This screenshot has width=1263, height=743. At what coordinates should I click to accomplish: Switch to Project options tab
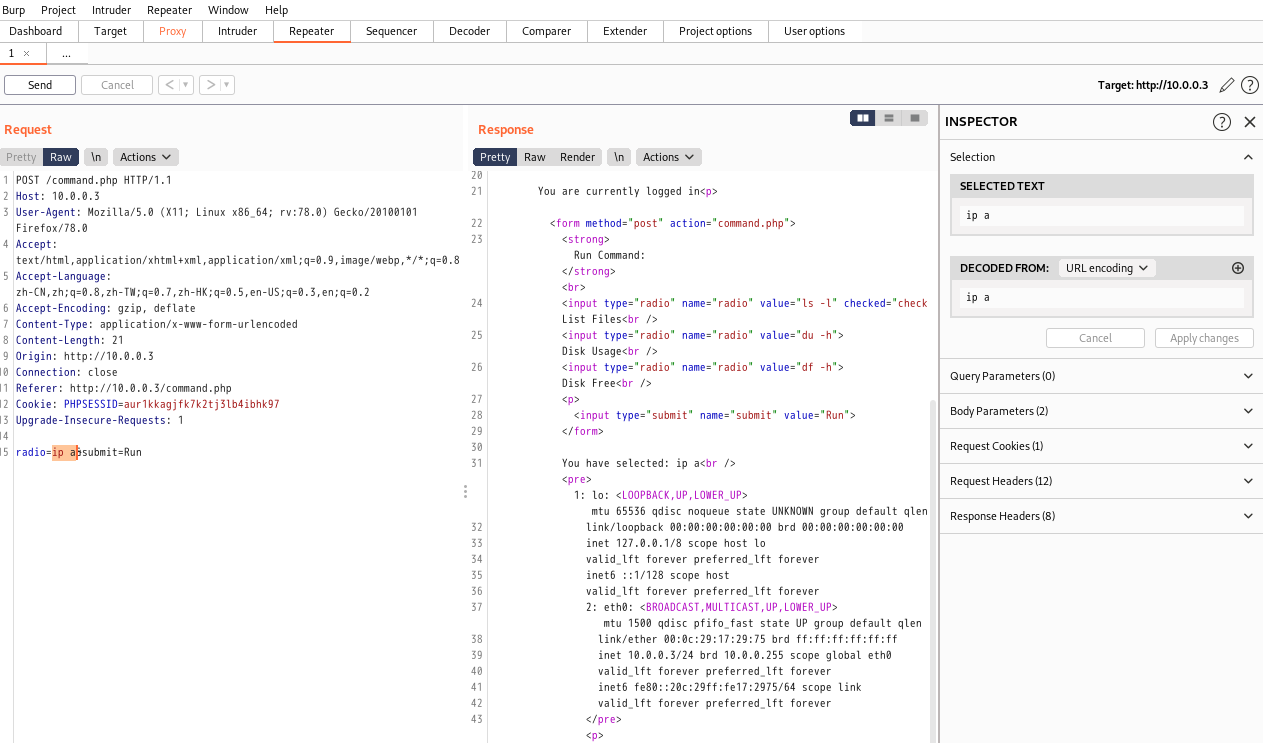716,31
